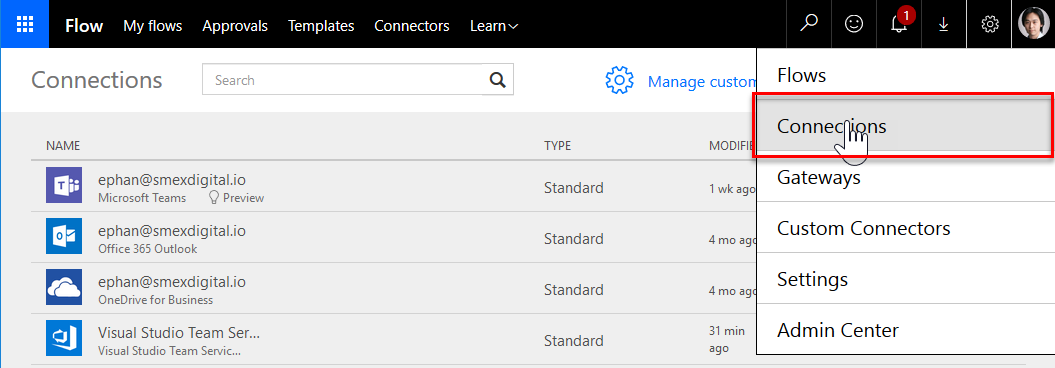
Task: Click Standard type in Office 365 Outlook row
Action: click(x=573, y=239)
